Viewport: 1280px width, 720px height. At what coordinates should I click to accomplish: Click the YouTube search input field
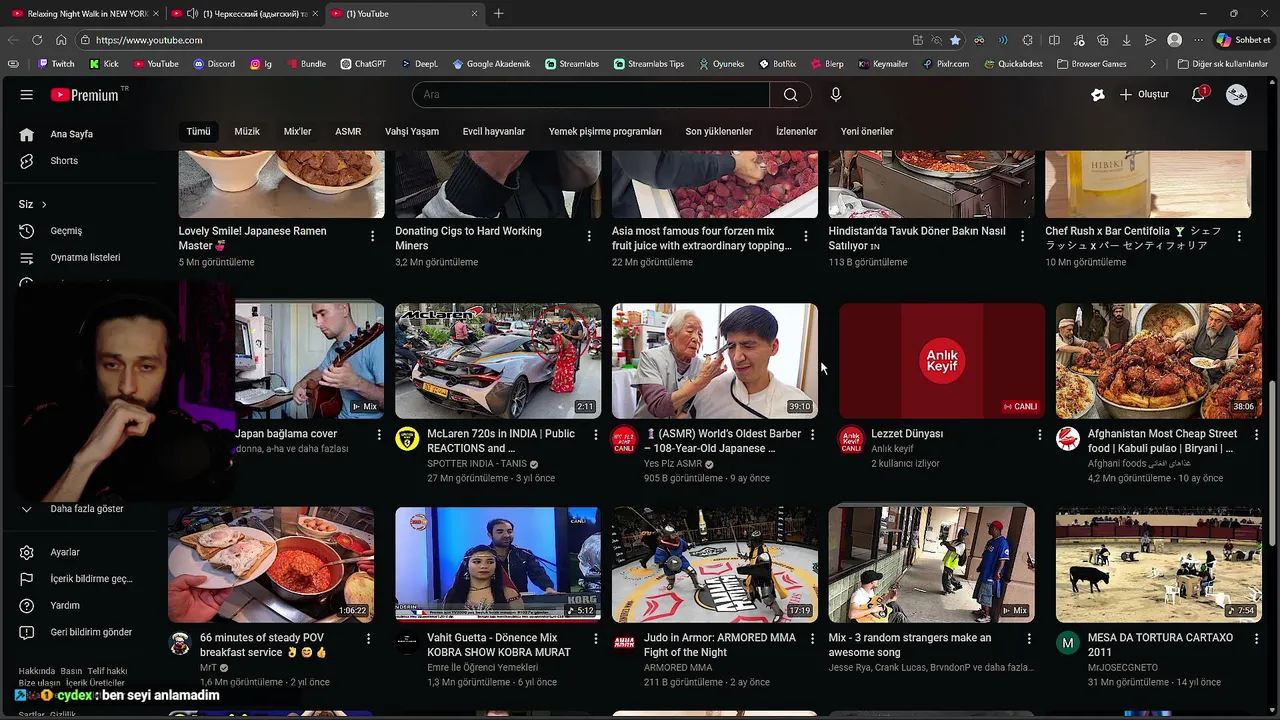pyautogui.click(x=591, y=95)
